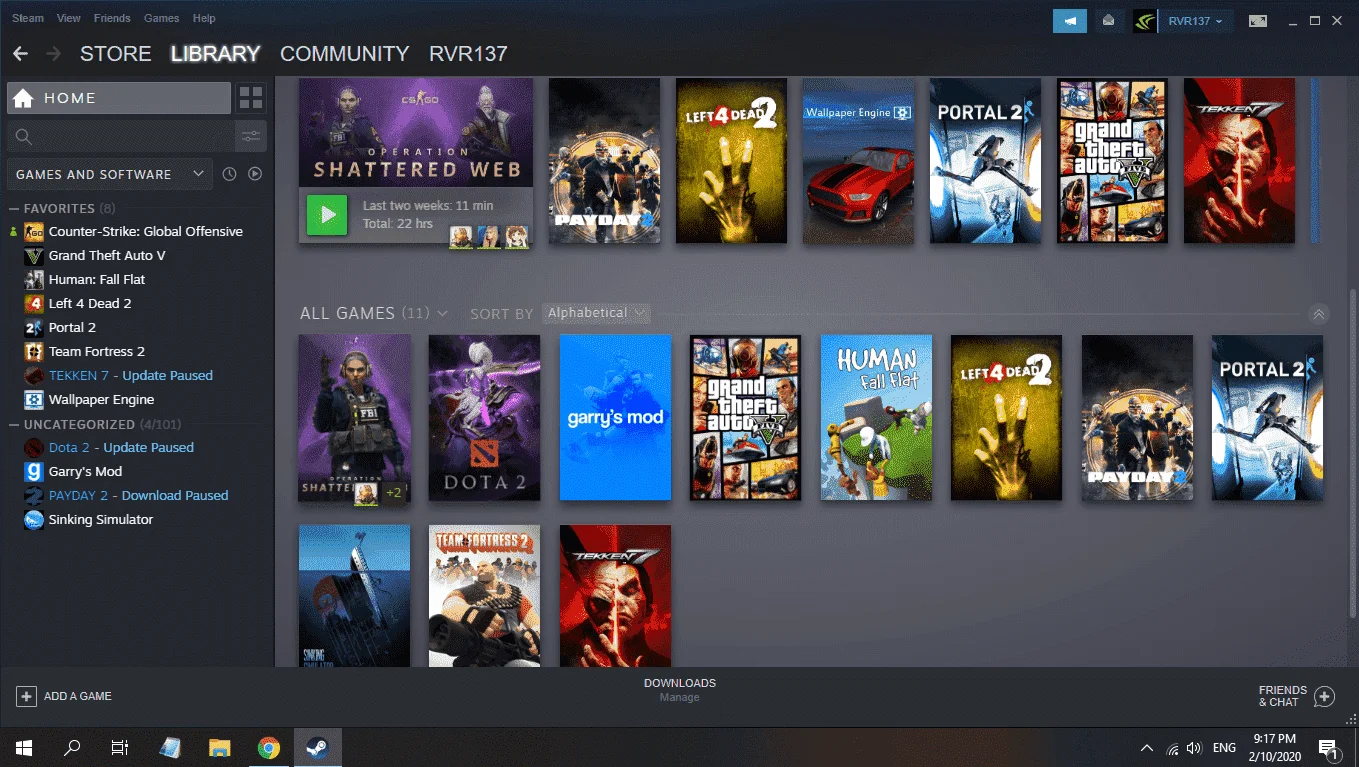The image size is (1359, 767).
Task: Click the forward navigation arrow
Action: coord(53,53)
